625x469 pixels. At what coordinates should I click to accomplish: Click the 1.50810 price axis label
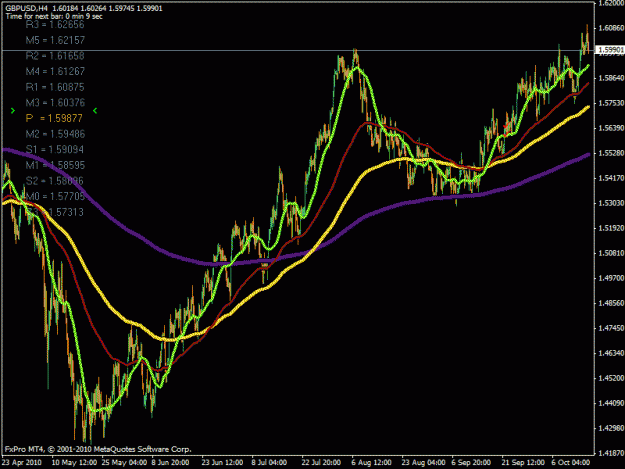(611, 253)
